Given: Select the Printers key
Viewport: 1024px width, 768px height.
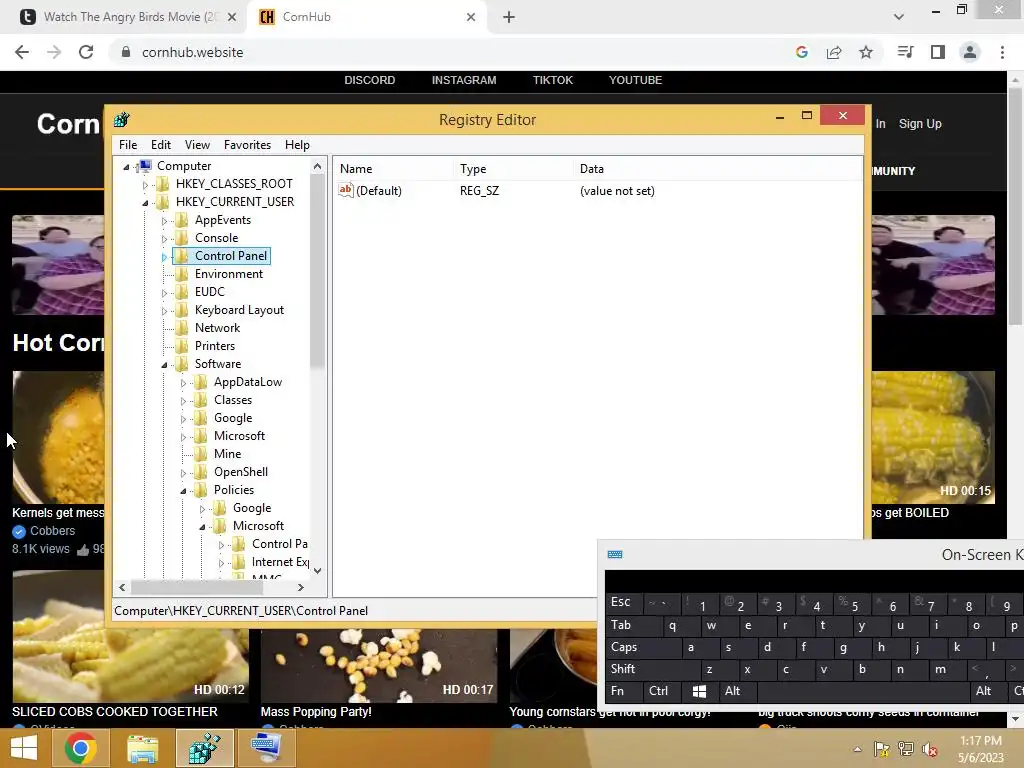Looking at the screenshot, I should point(215,346).
